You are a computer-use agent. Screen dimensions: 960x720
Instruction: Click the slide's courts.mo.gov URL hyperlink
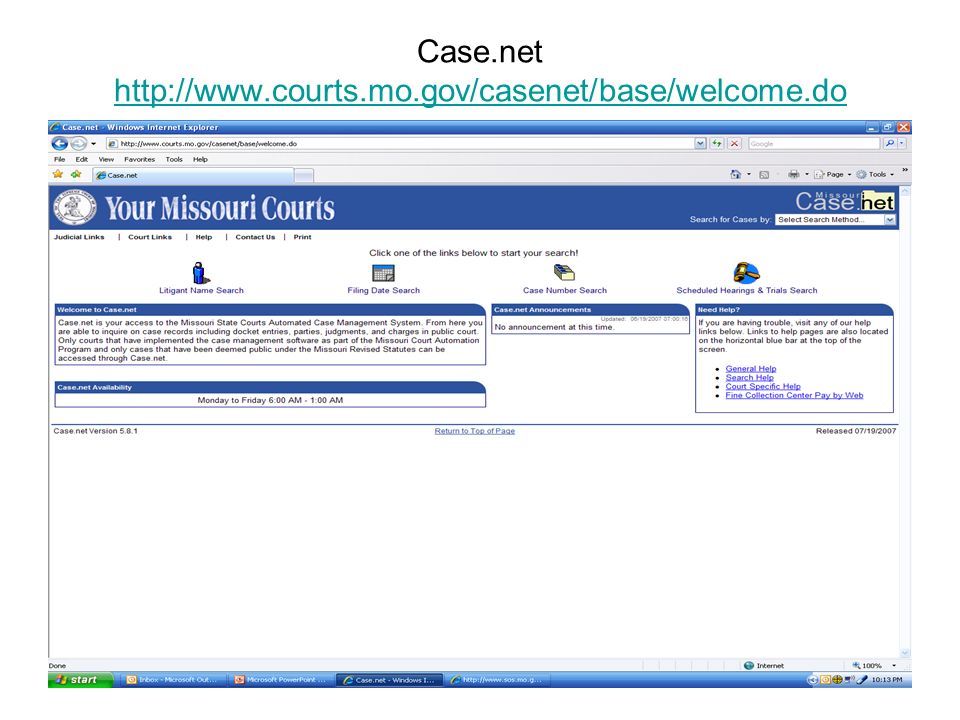pos(480,91)
